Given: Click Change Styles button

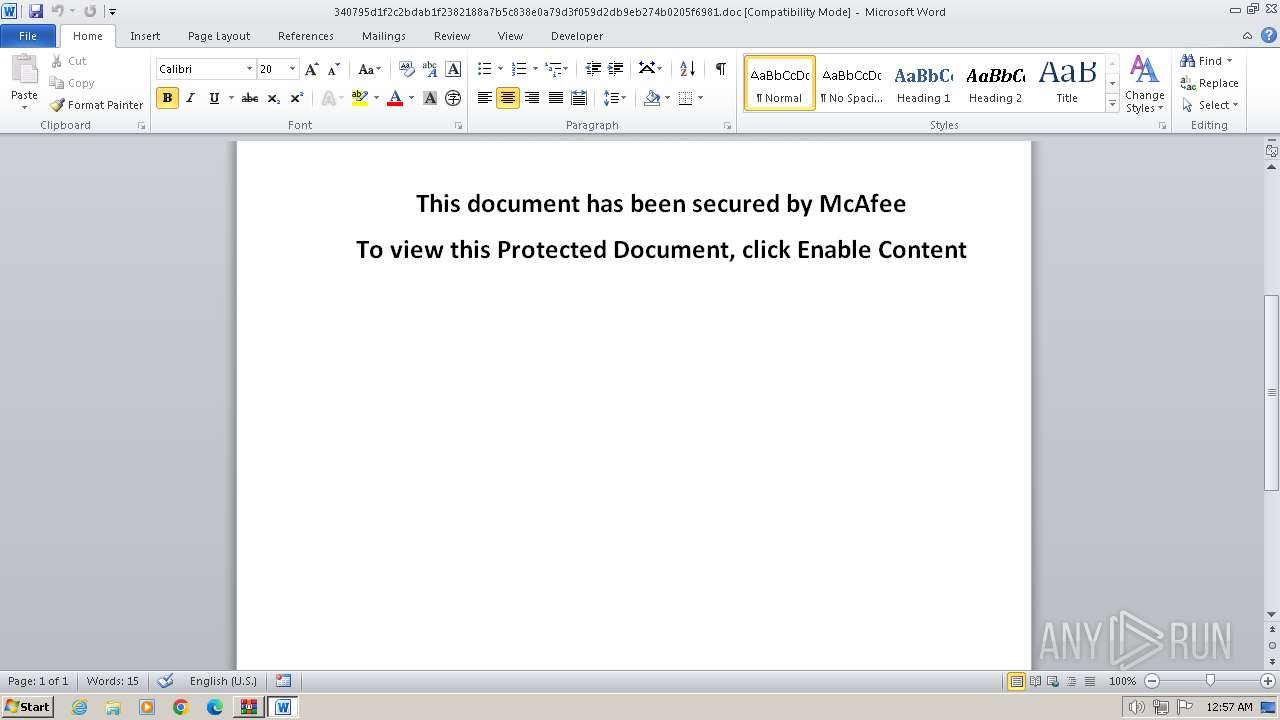Looking at the screenshot, I should 1145,84.
